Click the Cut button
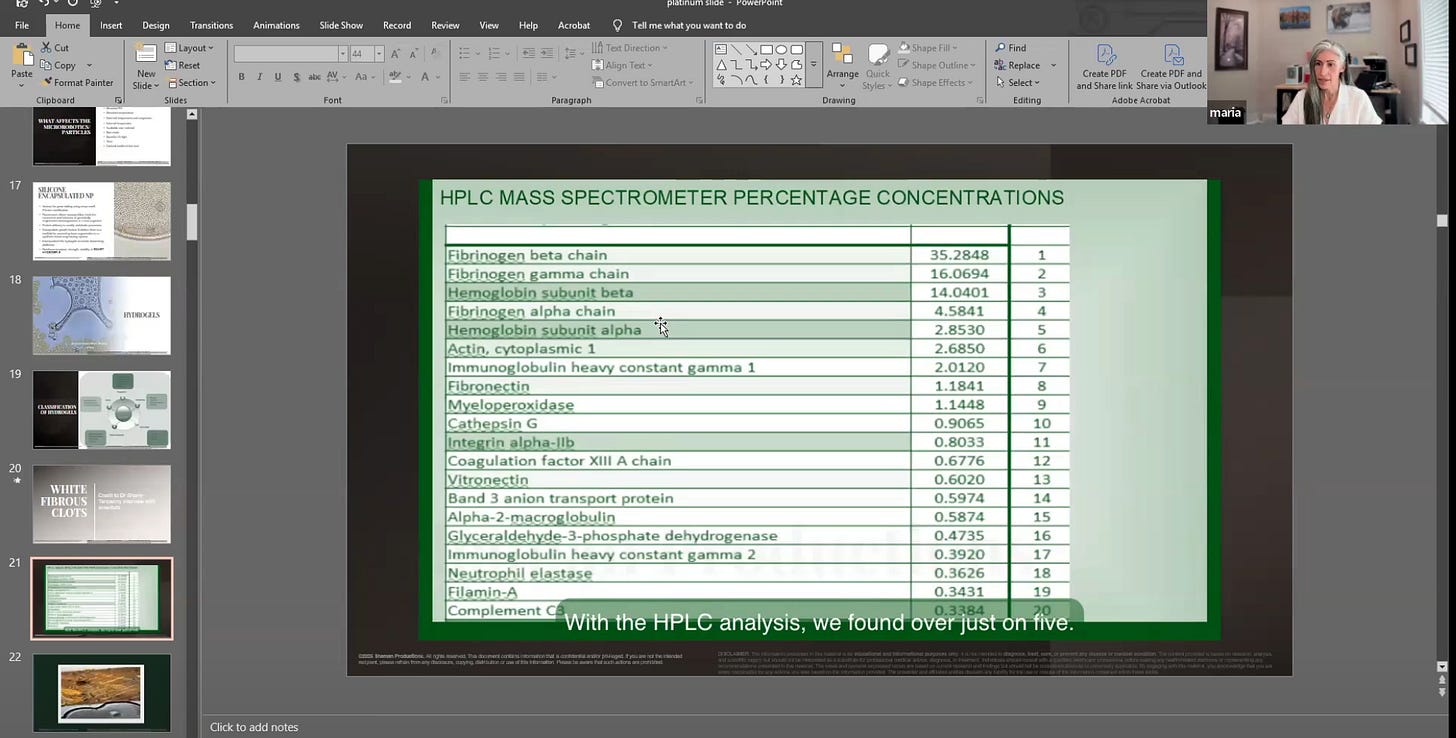This screenshot has height=738, width=1456. pos(55,48)
